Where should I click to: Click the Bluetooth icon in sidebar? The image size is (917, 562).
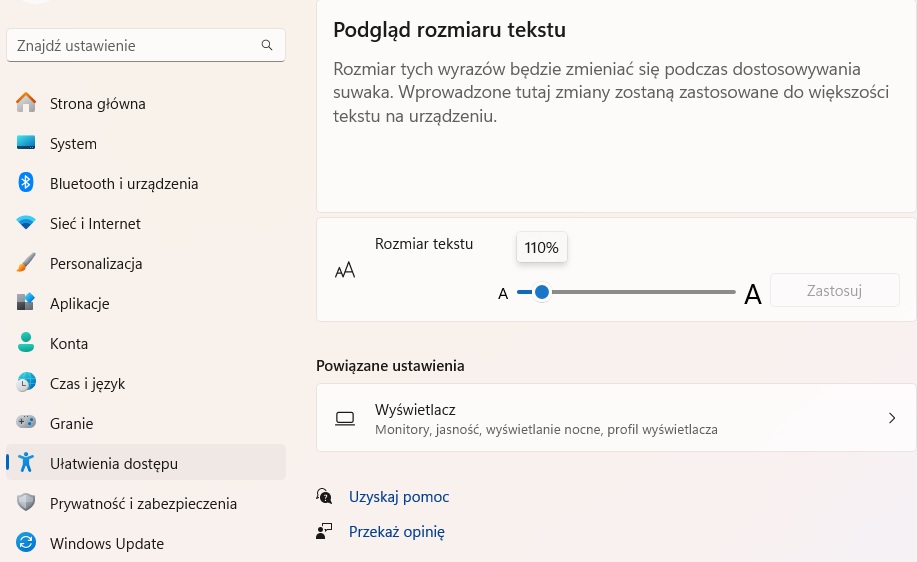coord(26,183)
